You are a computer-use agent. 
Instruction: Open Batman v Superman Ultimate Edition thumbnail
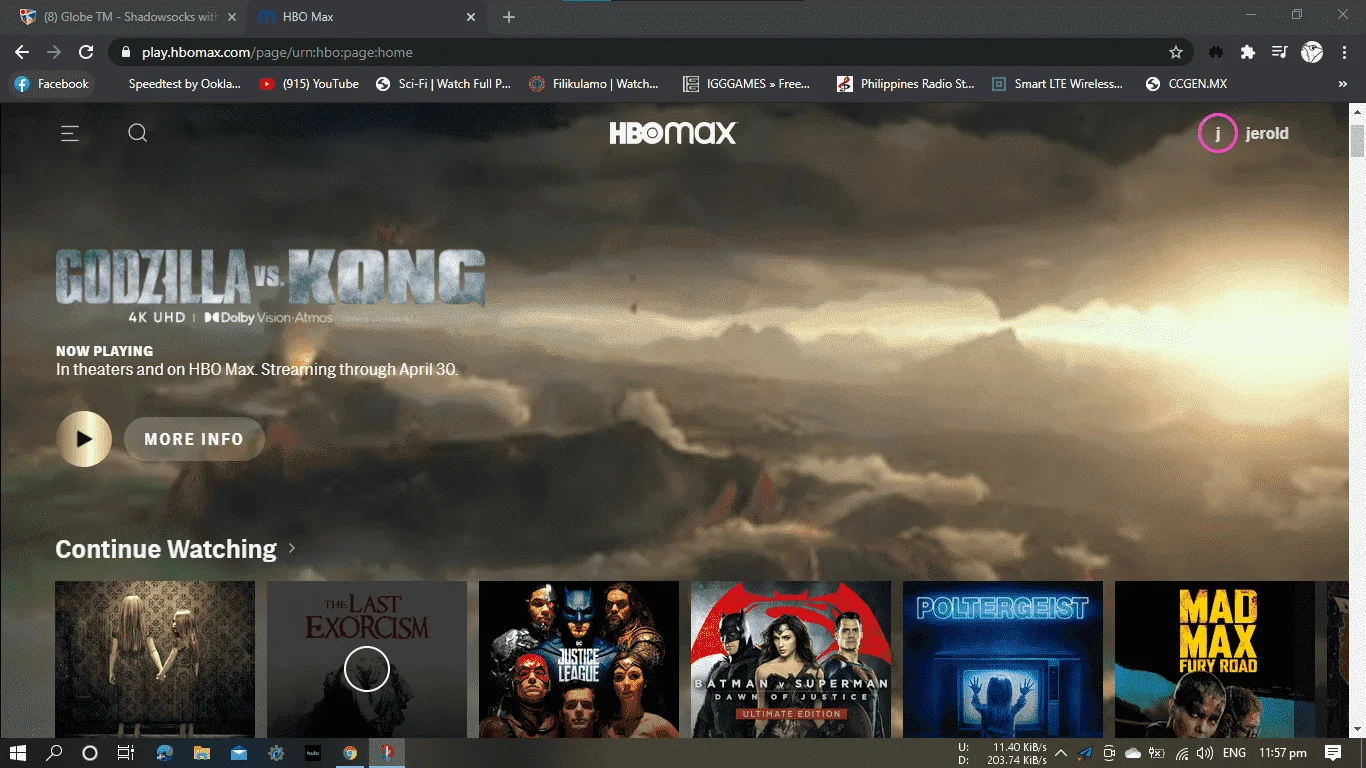(791, 660)
